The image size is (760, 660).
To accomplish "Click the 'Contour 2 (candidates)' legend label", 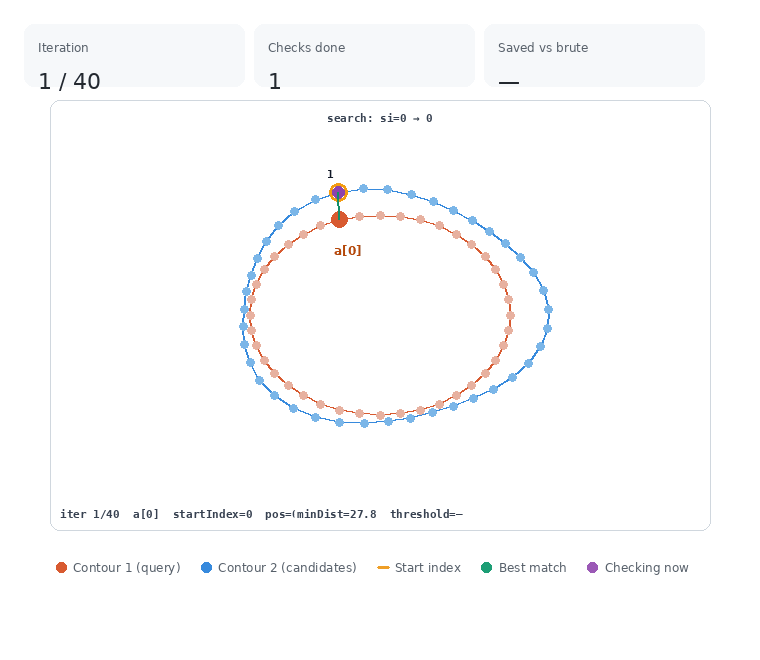I will pos(287,567).
